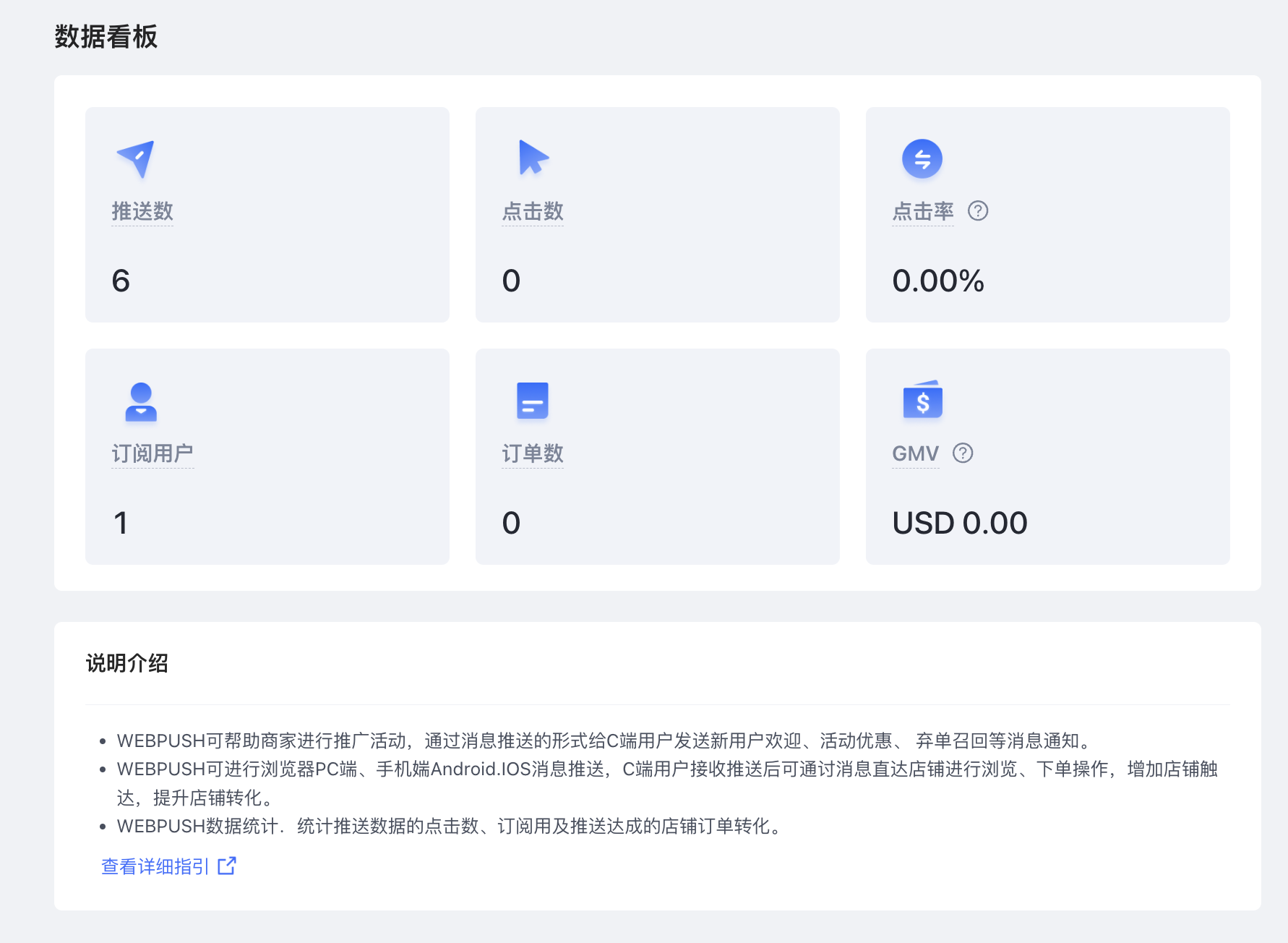Click the 推送数 label

142,211
